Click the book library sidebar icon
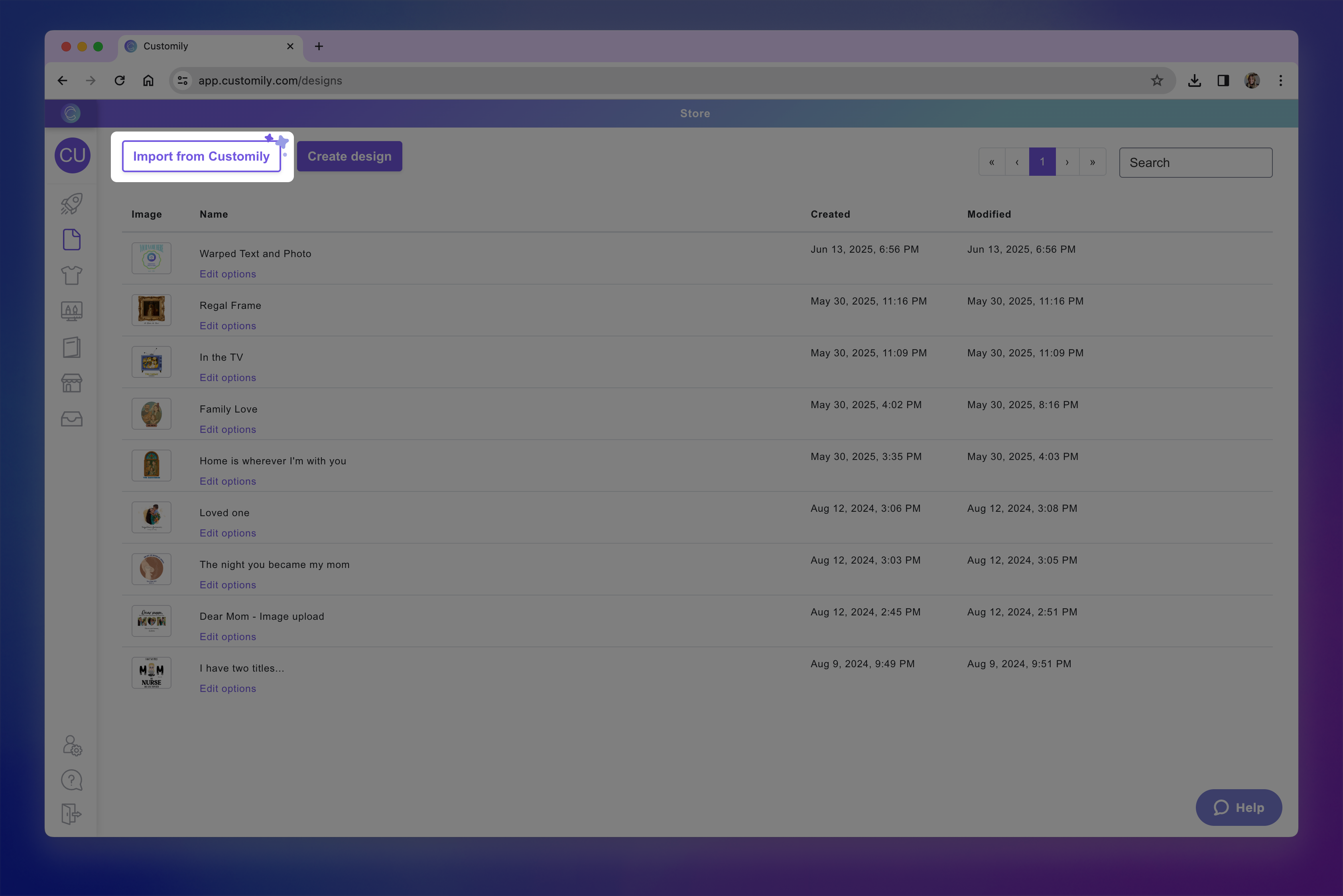Screen dimensions: 1343x896 click(71, 347)
